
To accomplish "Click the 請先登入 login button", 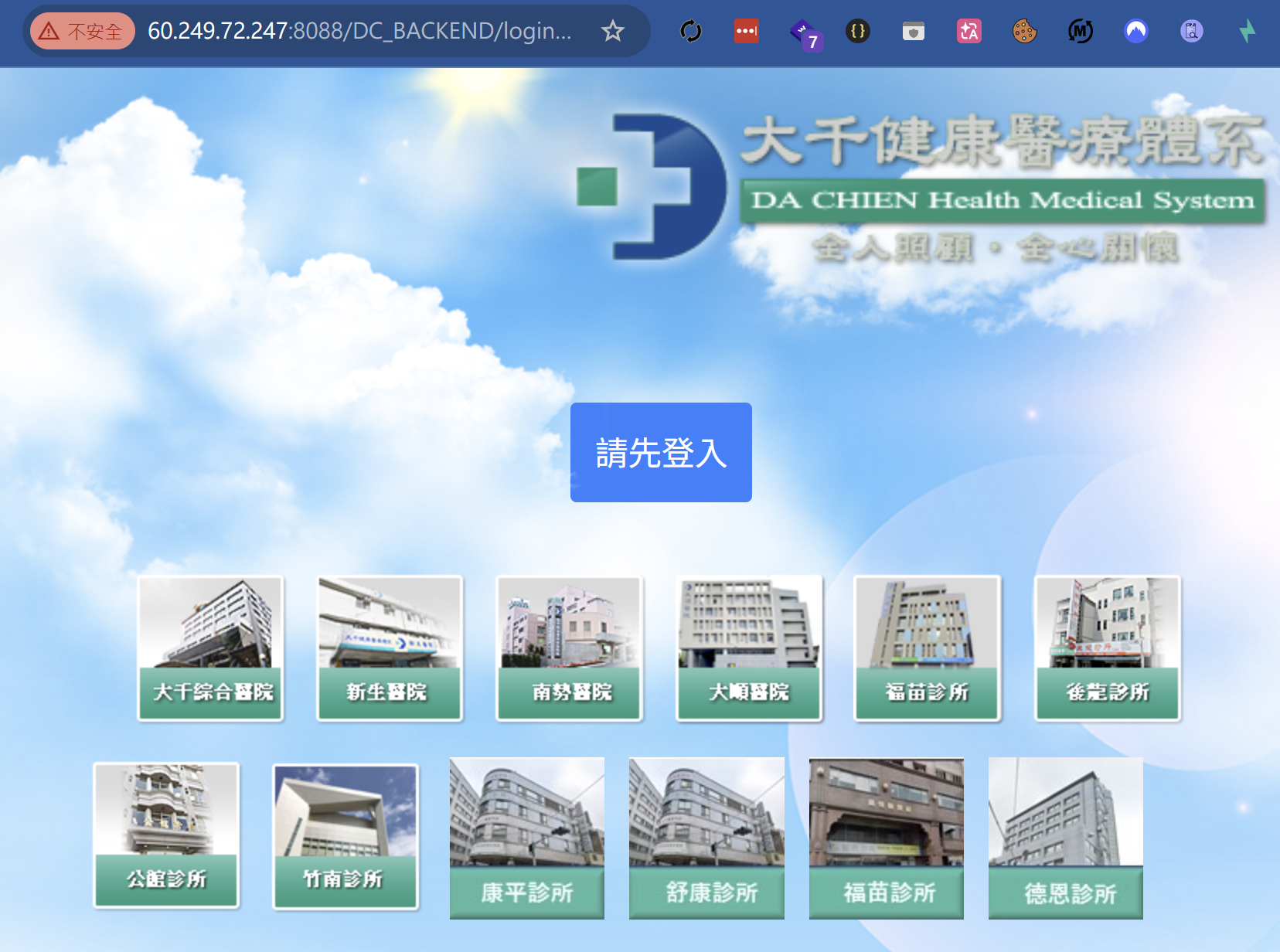I will [661, 452].
